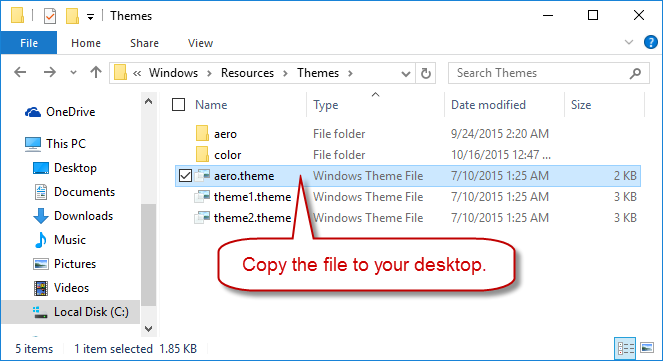The height and width of the screenshot is (361, 663).
Task: Click navigation pane scroll up arrow
Action: pos(148,101)
